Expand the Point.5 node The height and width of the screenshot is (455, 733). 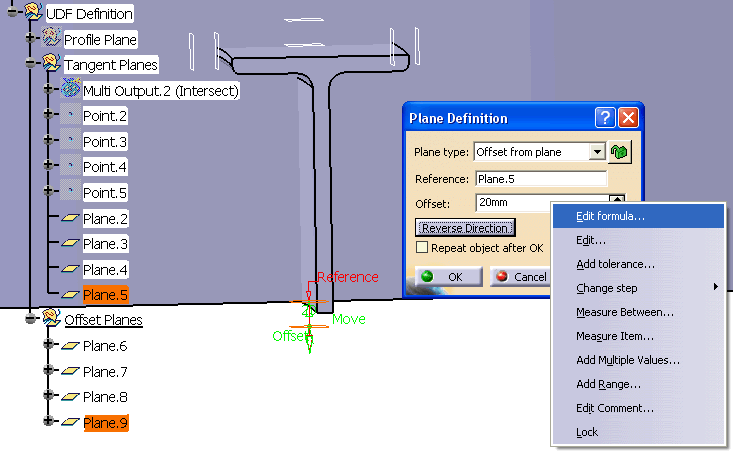click(x=48, y=190)
